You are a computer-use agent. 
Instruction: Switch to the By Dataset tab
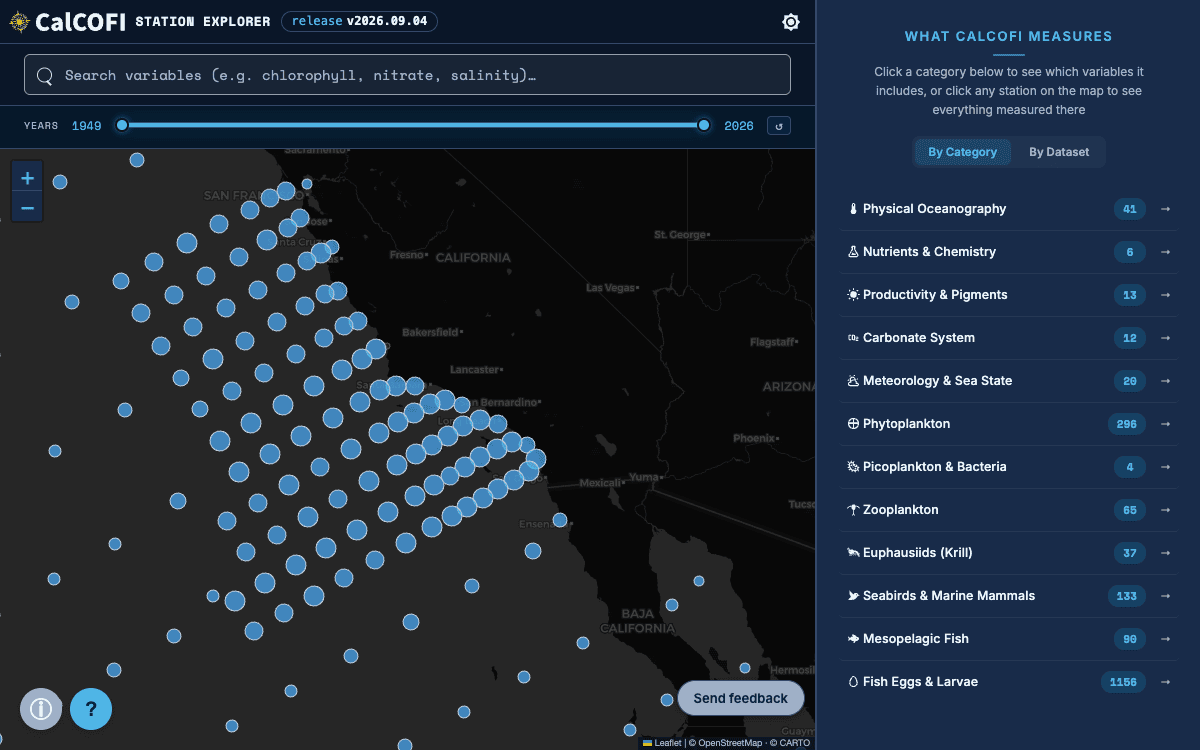point(1059,152)
